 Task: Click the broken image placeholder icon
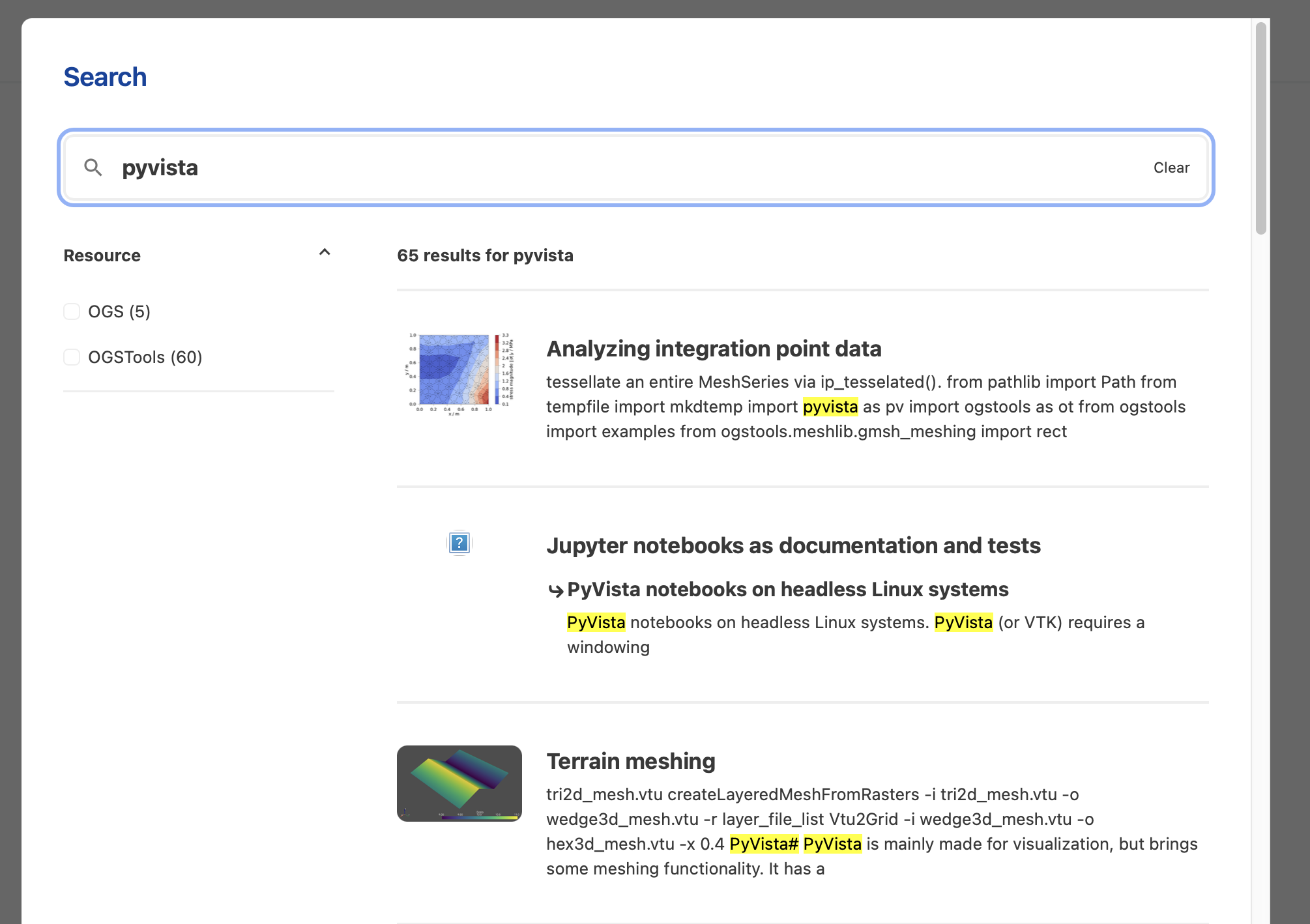point(459,543)
